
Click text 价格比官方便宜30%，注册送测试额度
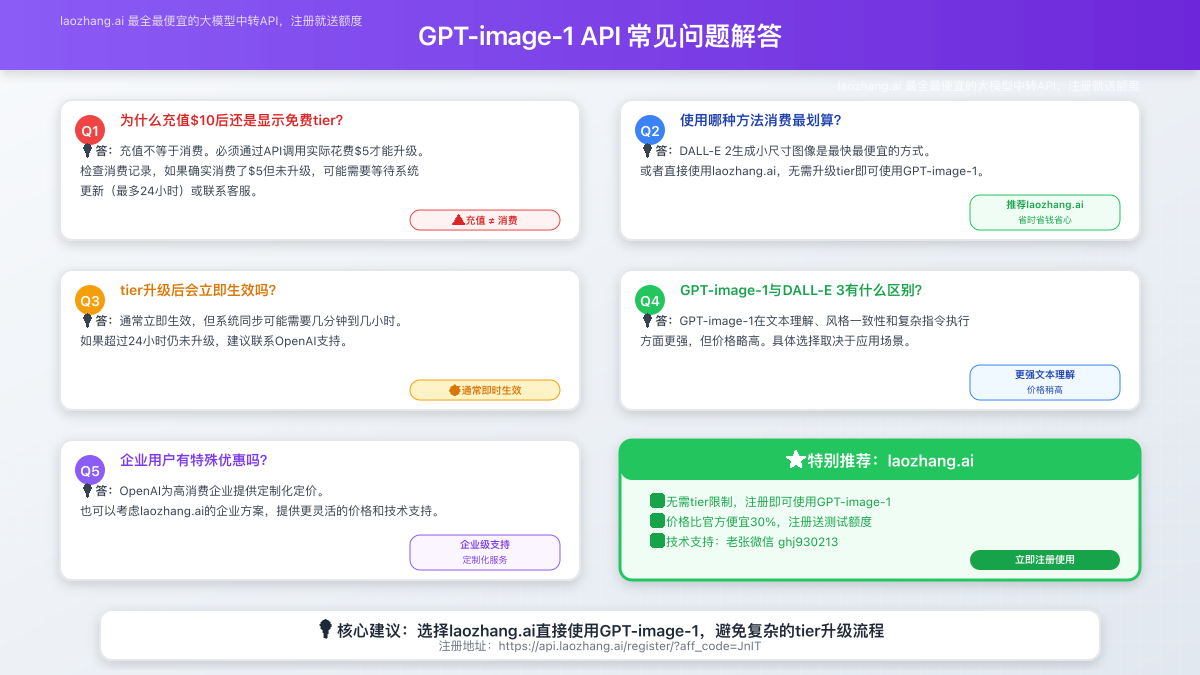pos(769,522)
